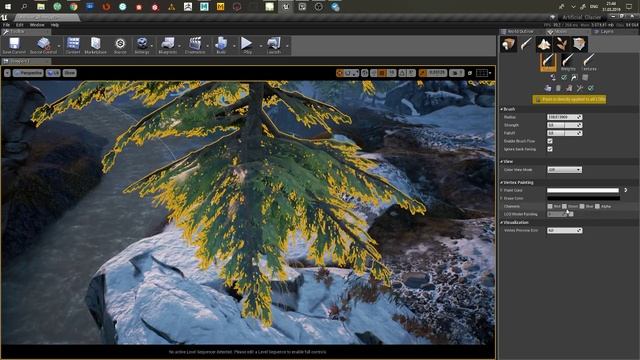640x360 pixels.
Task: Click the Play toolbar button
Action: 247,46
